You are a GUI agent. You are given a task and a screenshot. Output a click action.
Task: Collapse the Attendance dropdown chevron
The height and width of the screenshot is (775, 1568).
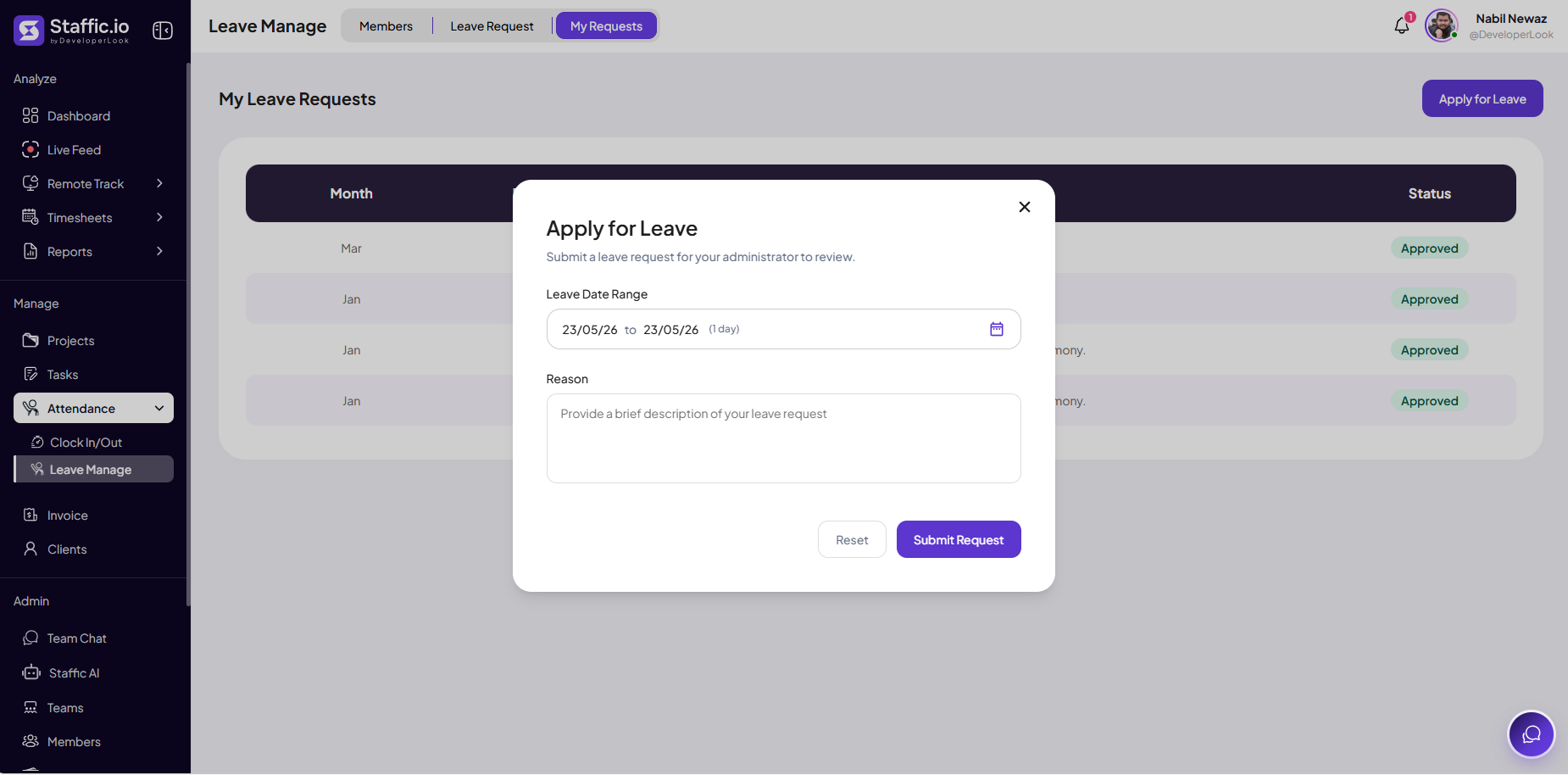tap(159, 408)
